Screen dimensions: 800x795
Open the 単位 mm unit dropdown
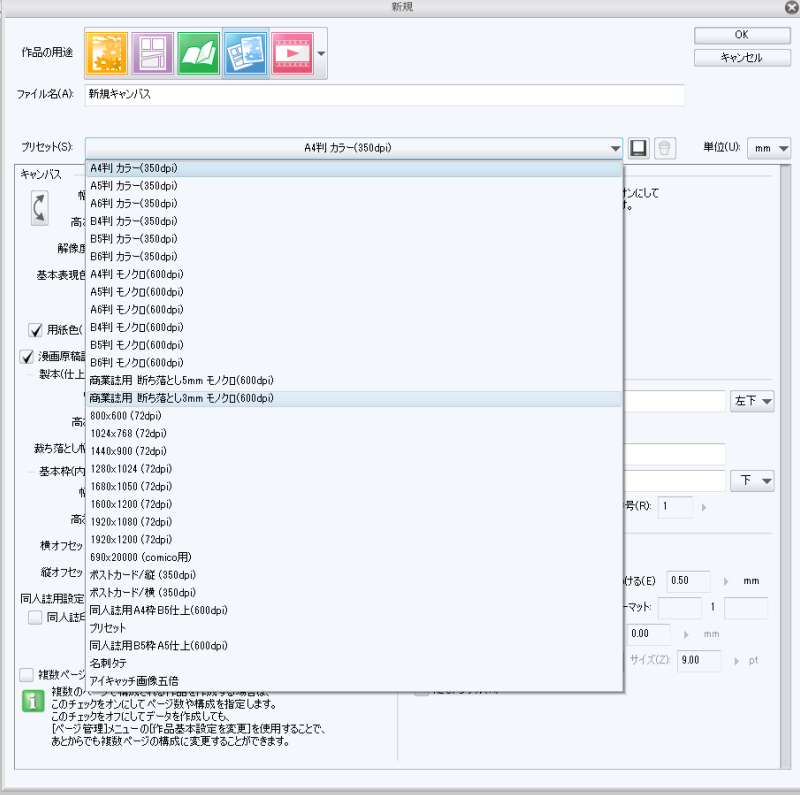coord(771,148)
